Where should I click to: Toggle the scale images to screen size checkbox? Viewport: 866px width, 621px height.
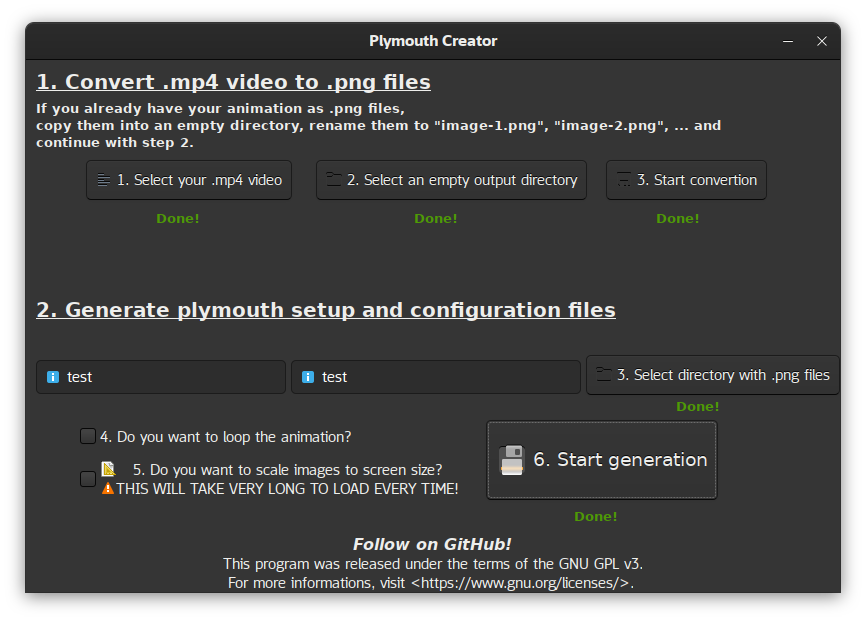click(88, 479)
